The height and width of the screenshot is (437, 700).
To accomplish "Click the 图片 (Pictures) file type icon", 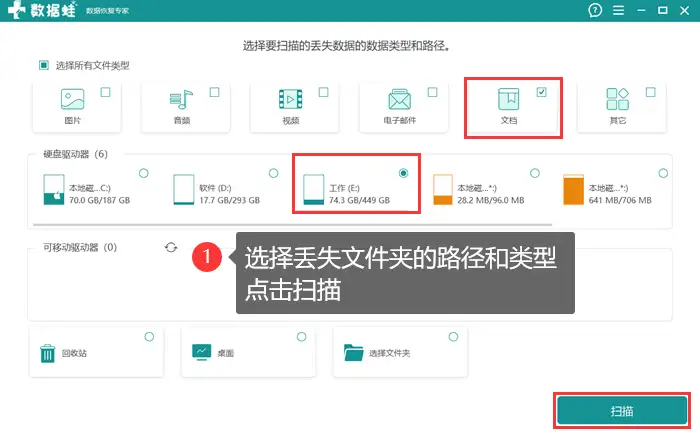I will pyautogui.click(x=71, y=99).
